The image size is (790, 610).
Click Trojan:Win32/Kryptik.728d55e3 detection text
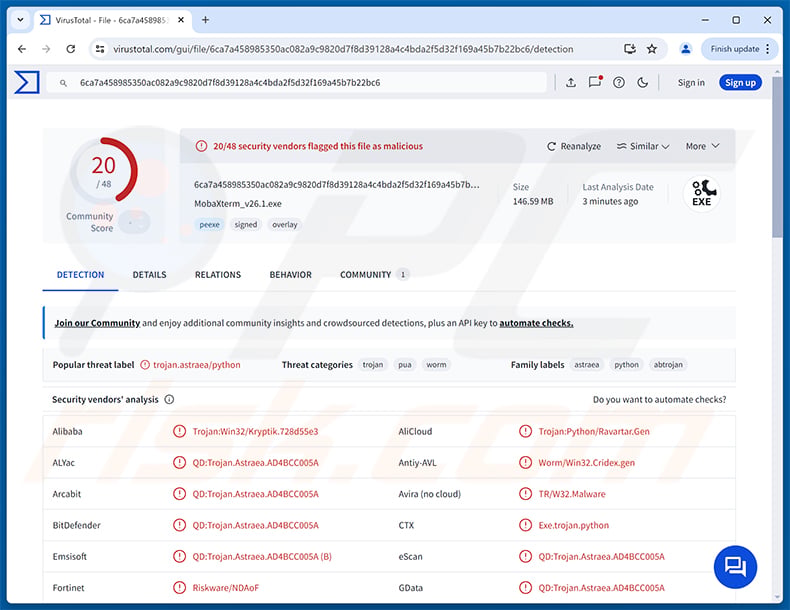(x=255, y=431)
